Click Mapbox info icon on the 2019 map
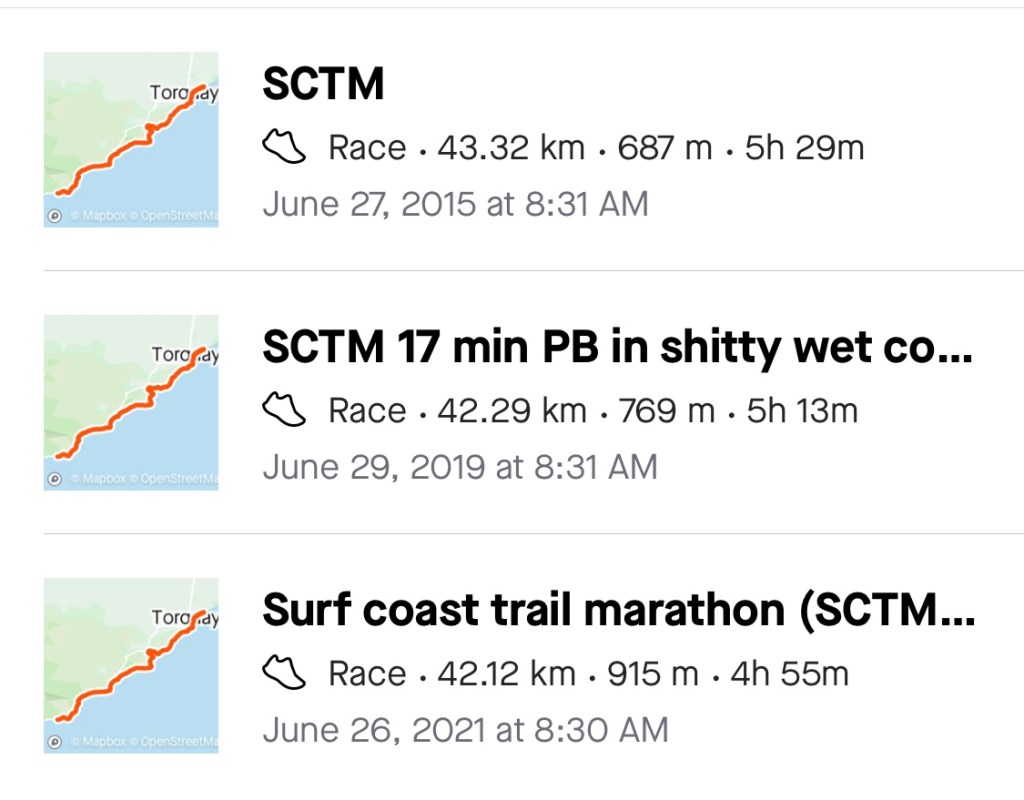Image resolution: width=1024 pixels, height=800 pixels. (x=54, y=480)
